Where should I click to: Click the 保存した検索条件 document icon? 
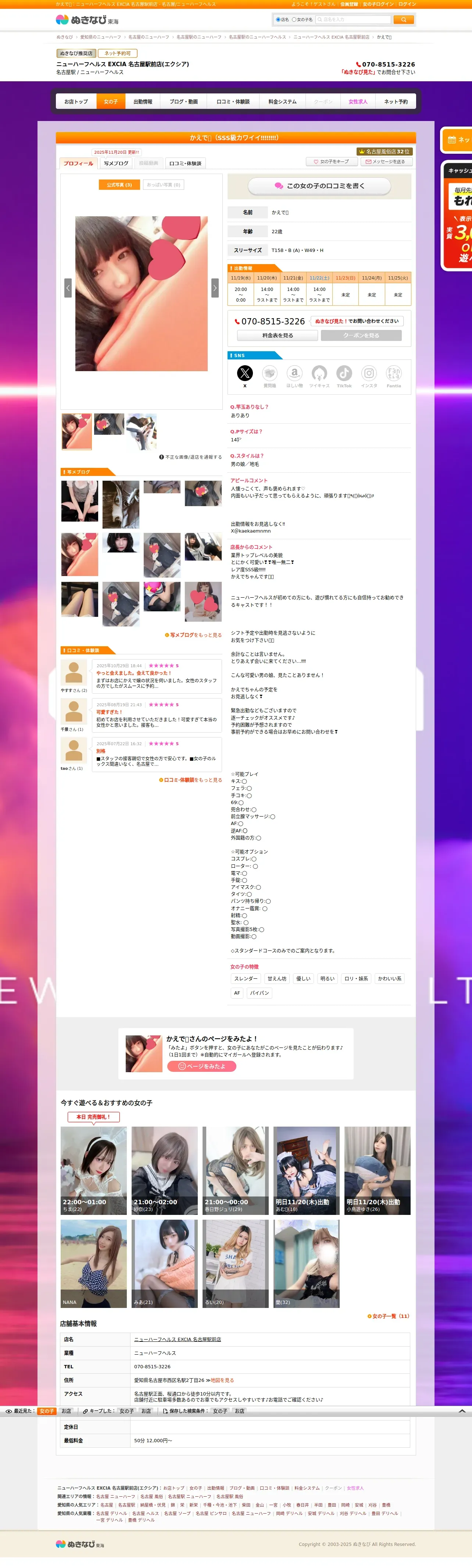(x=165, y=1411)
